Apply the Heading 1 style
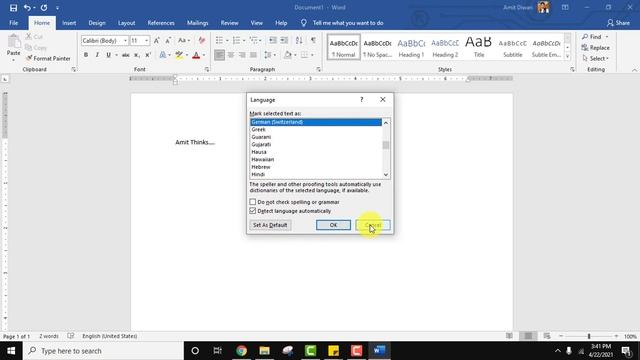Screen dimensions: 640x360 (411, 47)
